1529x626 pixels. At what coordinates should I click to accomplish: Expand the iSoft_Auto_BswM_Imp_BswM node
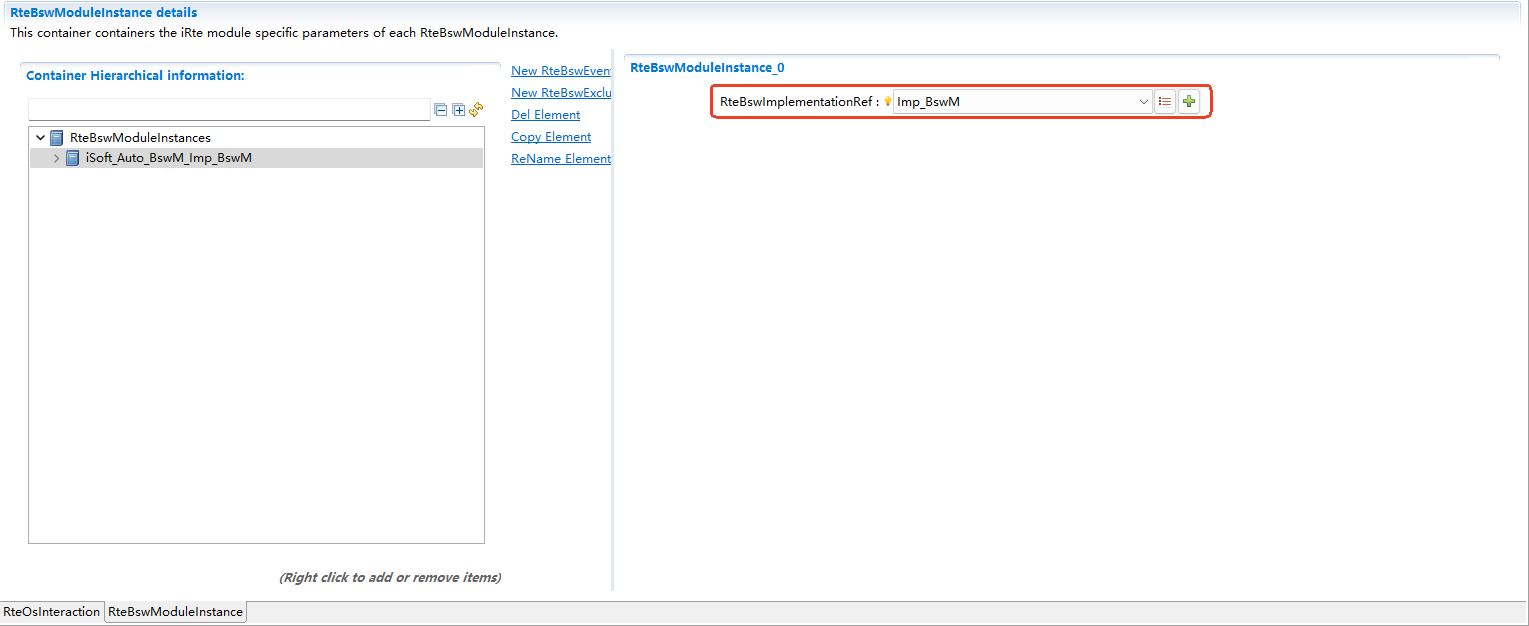click(x=56, y=158)
